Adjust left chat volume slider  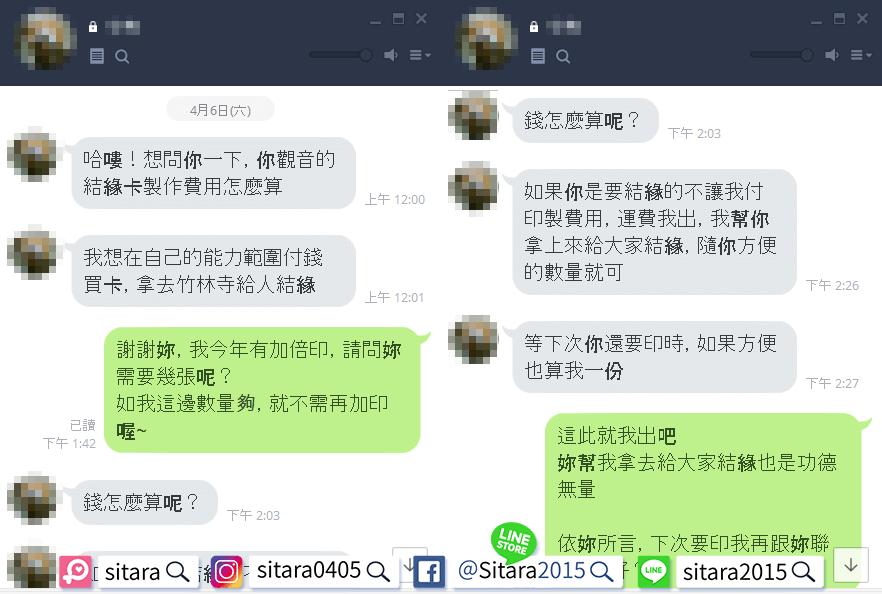(341, 55)
